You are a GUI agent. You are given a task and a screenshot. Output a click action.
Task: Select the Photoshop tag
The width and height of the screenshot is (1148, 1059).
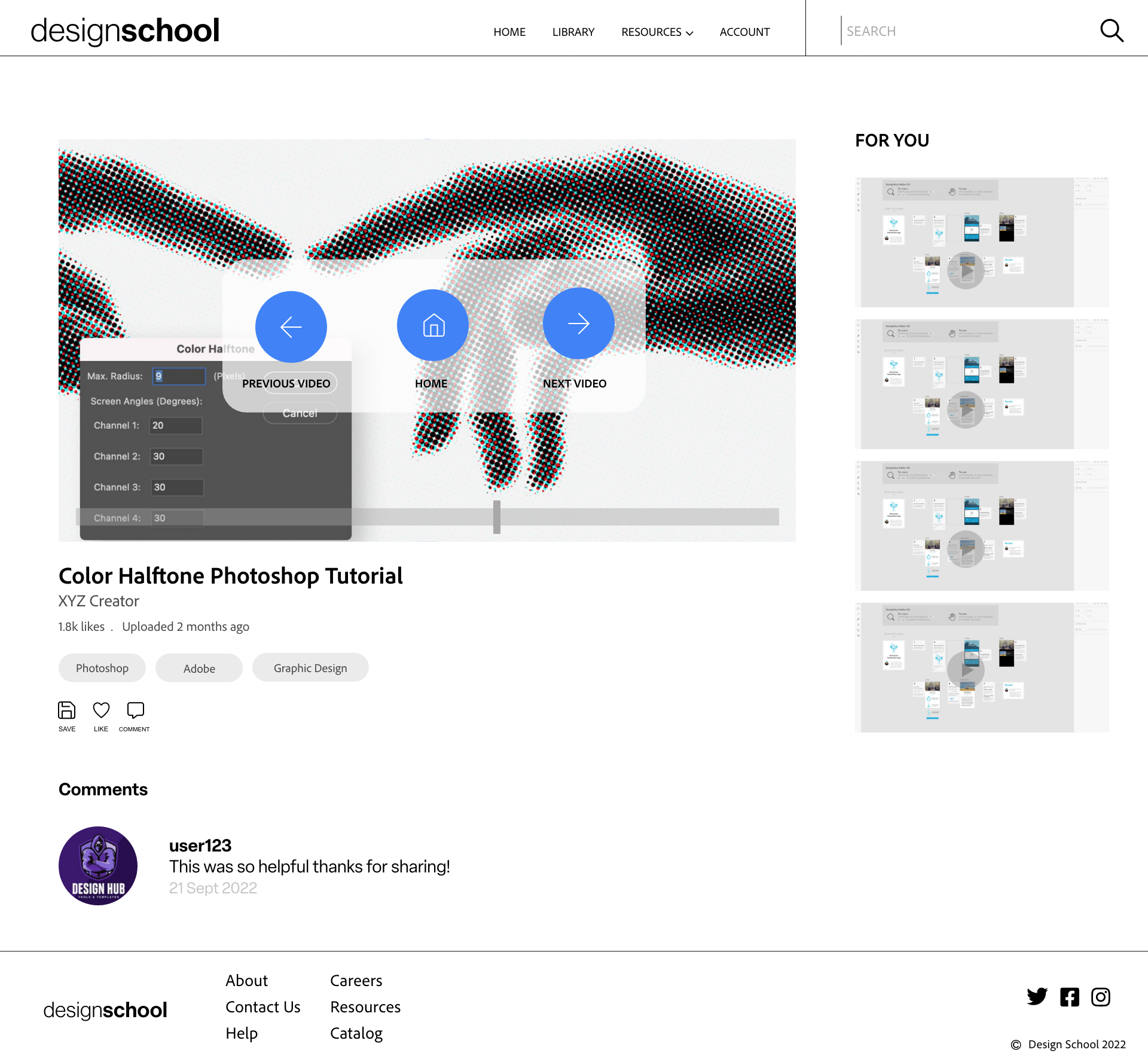[x=102, y=668]
